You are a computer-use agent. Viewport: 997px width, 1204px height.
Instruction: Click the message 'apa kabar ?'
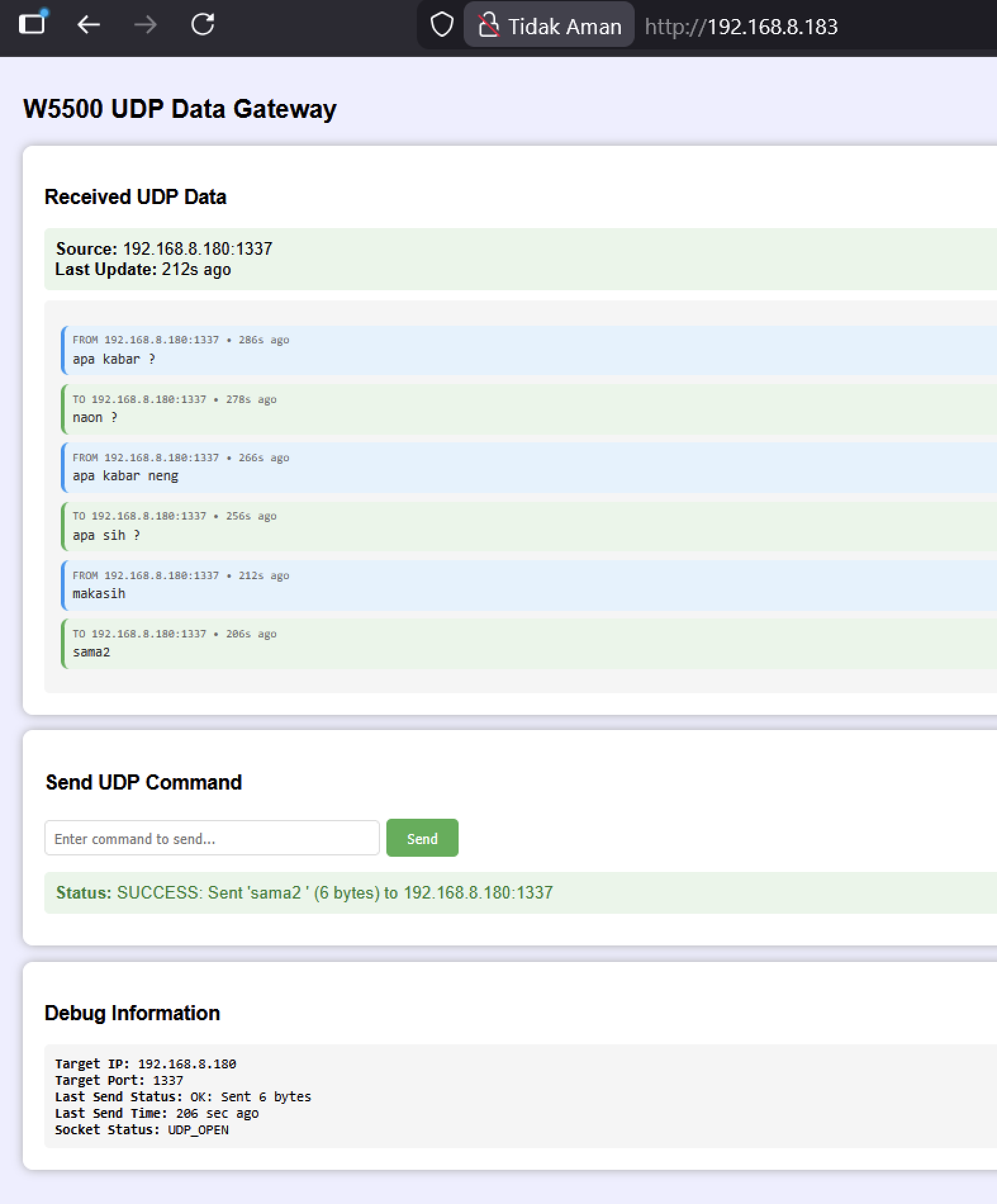click(x=114, y=359)
